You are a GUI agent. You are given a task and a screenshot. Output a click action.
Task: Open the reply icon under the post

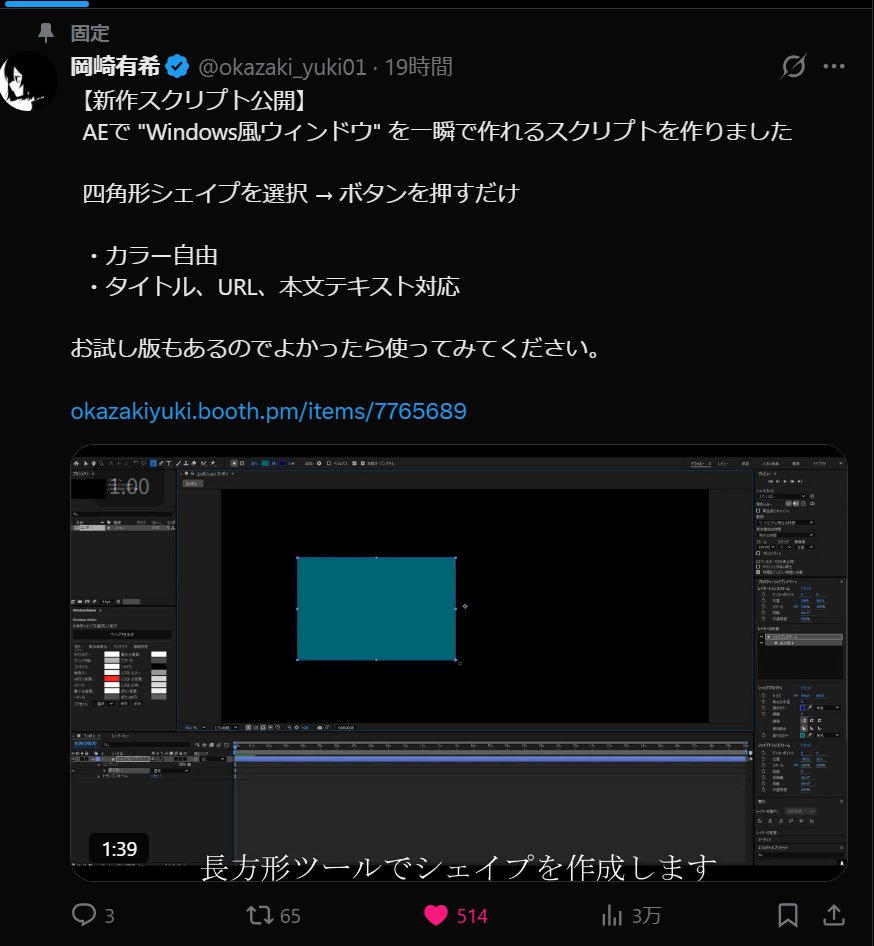(84, 915)
